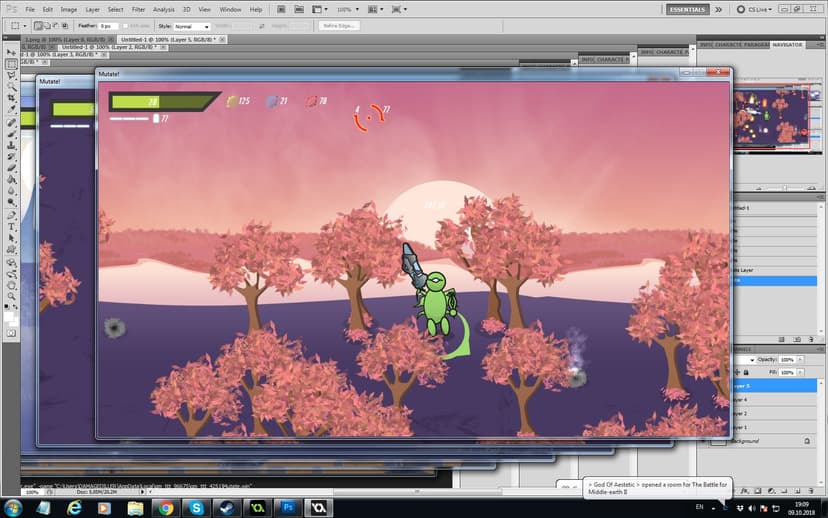Enable Intersect with selection mode
This screenshot has width=828, height=518.
pos(65,25)
